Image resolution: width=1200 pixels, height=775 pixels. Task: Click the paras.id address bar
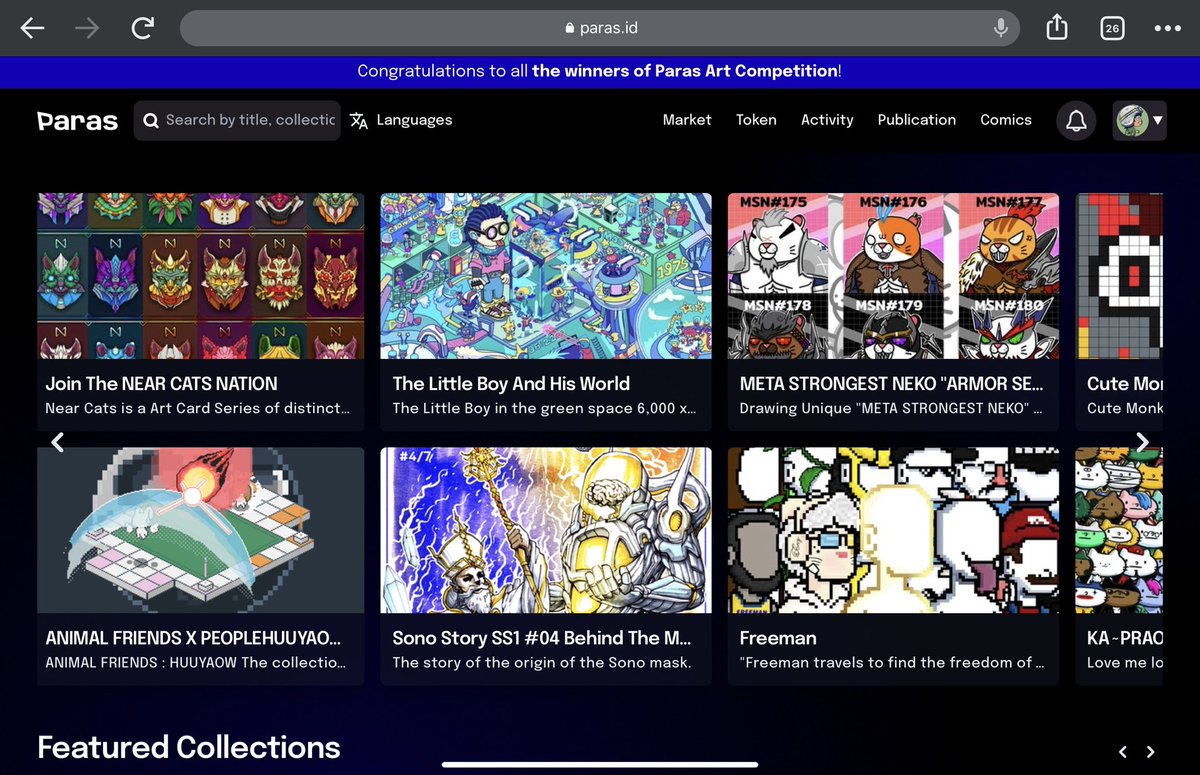pyautogui.click(x=600, y=28)
